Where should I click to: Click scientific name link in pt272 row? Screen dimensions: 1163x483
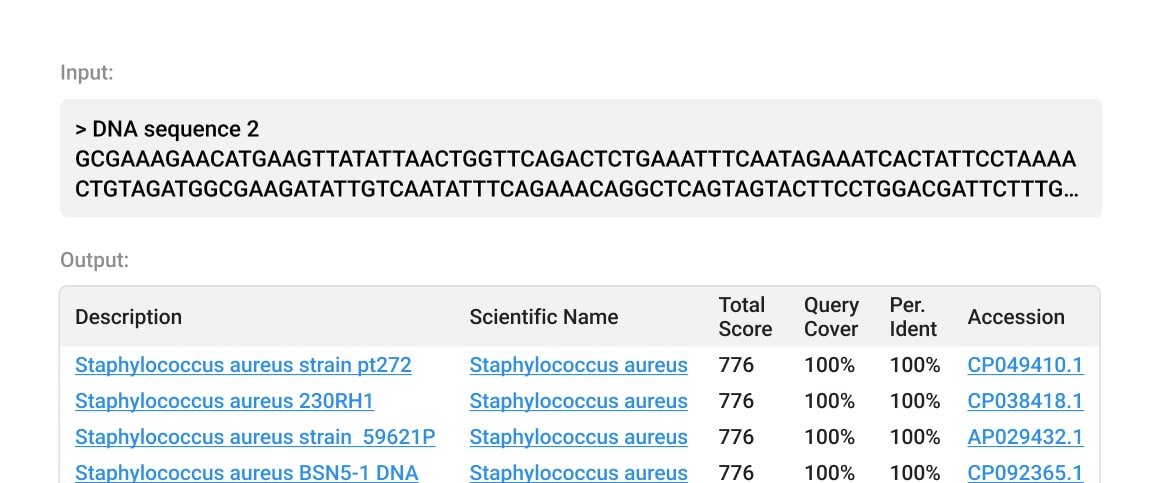coord(578,365)
